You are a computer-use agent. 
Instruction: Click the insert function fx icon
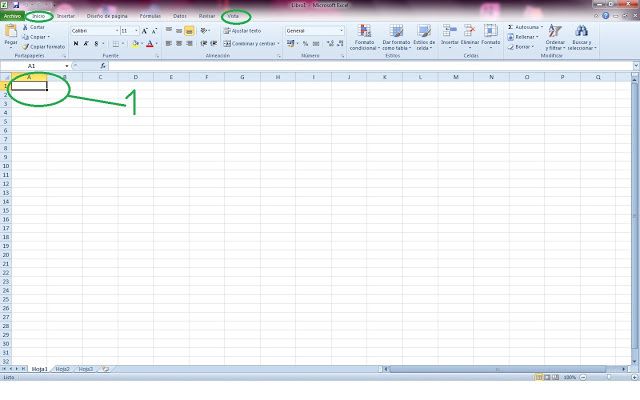[102, 66]
